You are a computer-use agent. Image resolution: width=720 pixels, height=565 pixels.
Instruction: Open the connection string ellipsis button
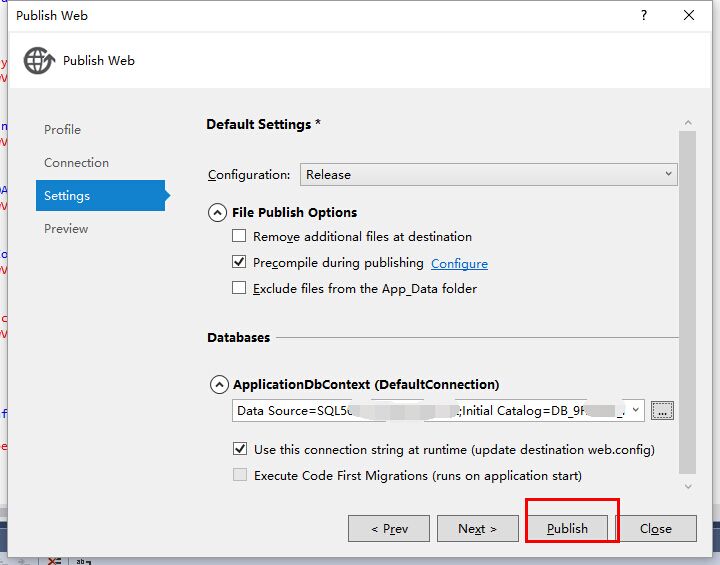point(662,410)
